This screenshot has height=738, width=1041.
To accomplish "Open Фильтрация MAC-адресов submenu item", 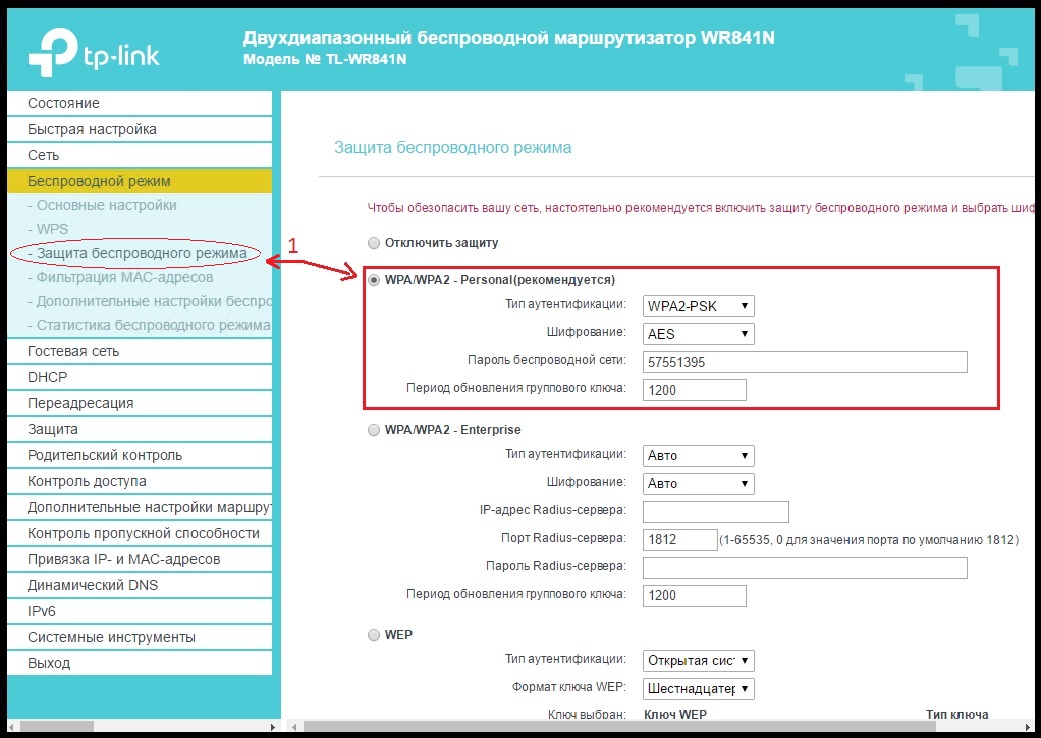I will pyautogui.click(x=120, y=277).
